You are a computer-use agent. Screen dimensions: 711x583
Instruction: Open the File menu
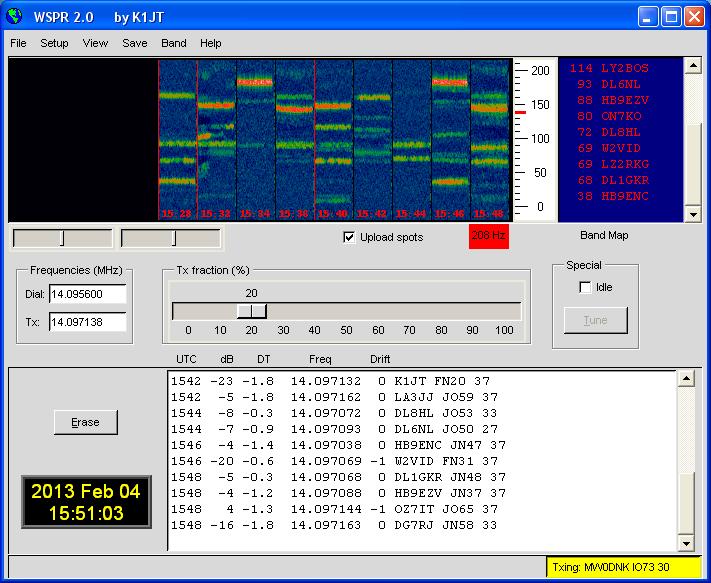pos(18,43)
